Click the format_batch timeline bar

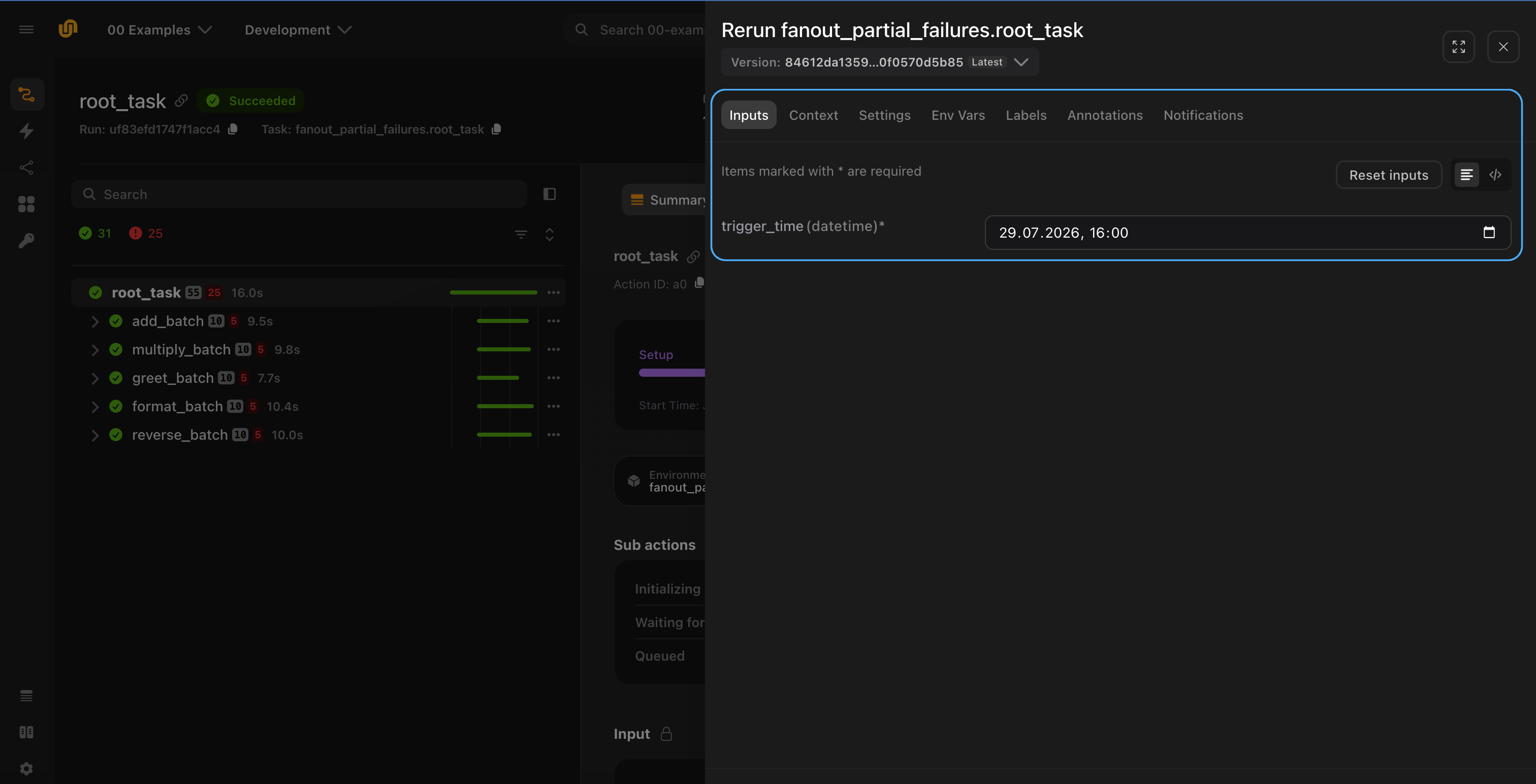(505, 407)
